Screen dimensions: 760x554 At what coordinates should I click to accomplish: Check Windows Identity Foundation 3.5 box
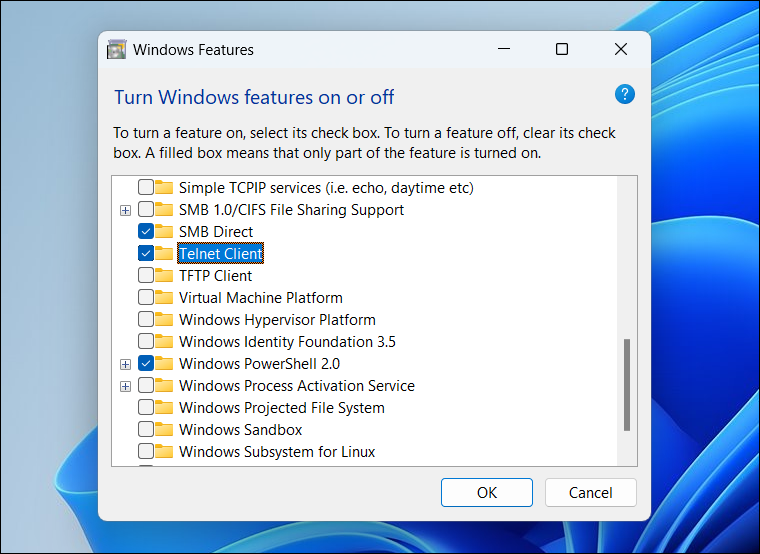click(146, 341)
